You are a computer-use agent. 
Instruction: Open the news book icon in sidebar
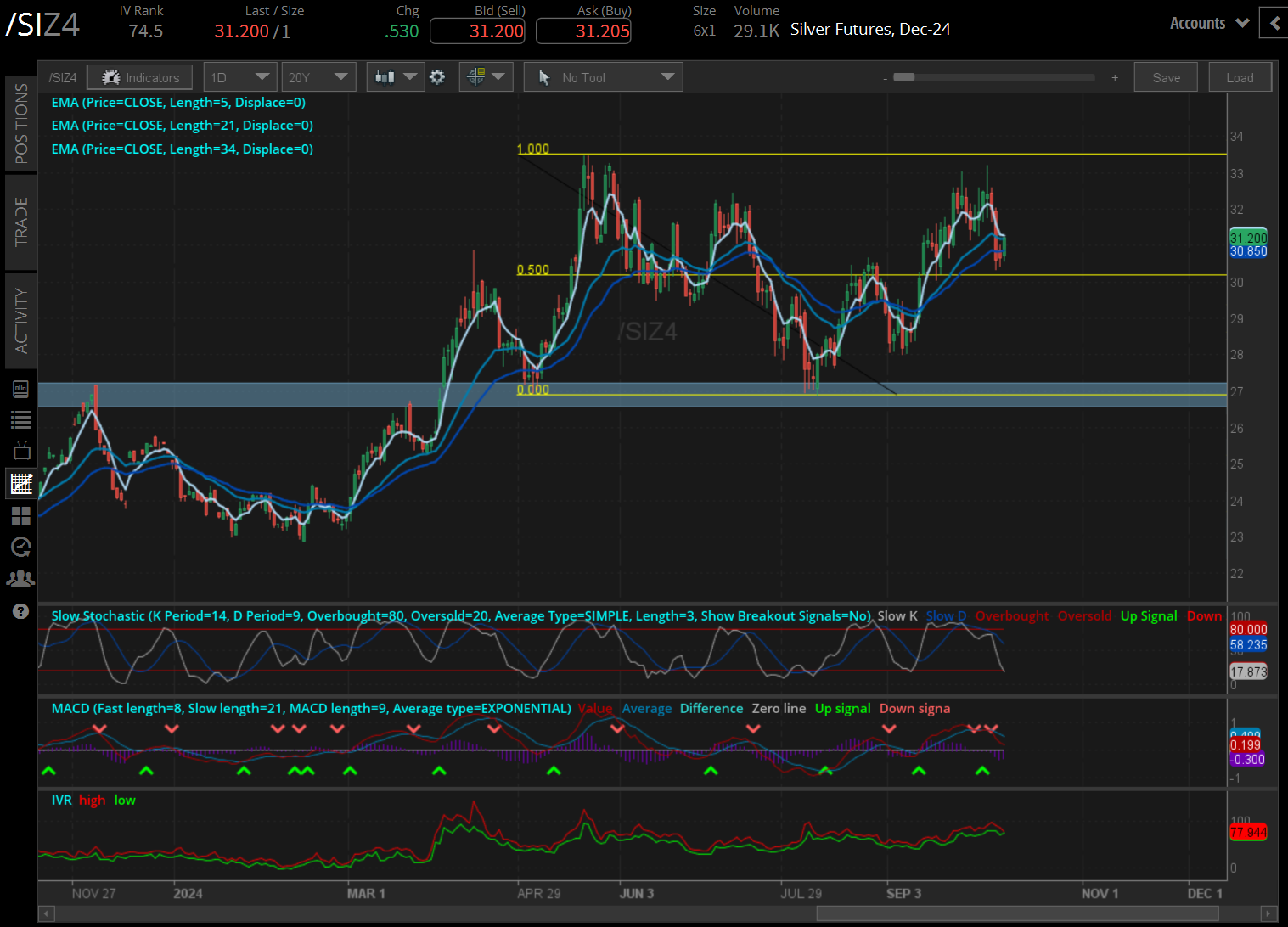click(x=20, y=389)
